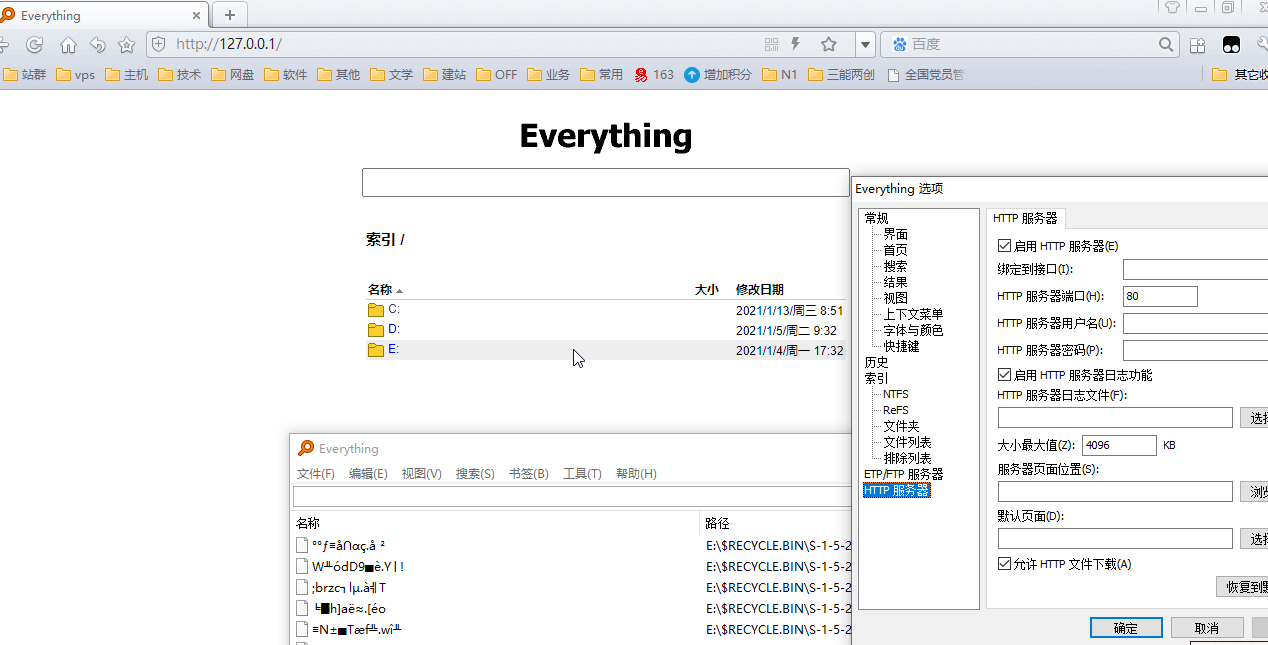Click the shield site-info icon before the URL
The image size is (1268, 645).
[158, 44]
